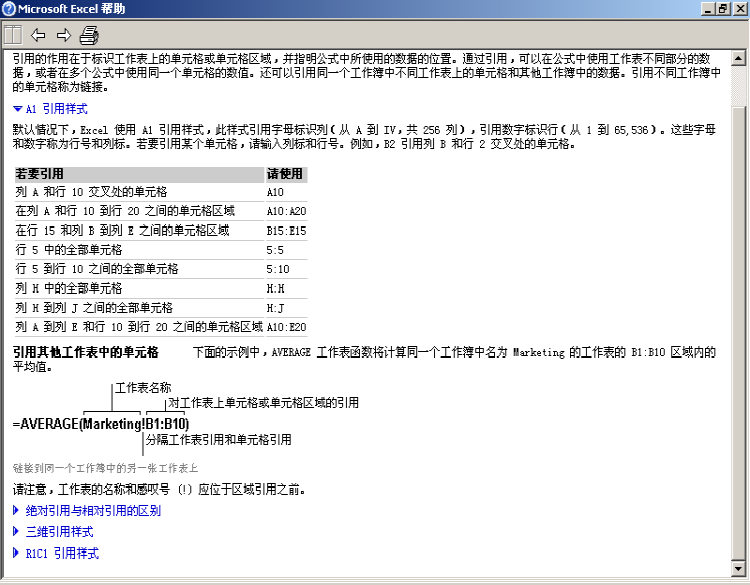The width and height of the screenshot is (750, 585).
Task: Click the label 工作表名称 in diagram
Action: click(143, 388)
